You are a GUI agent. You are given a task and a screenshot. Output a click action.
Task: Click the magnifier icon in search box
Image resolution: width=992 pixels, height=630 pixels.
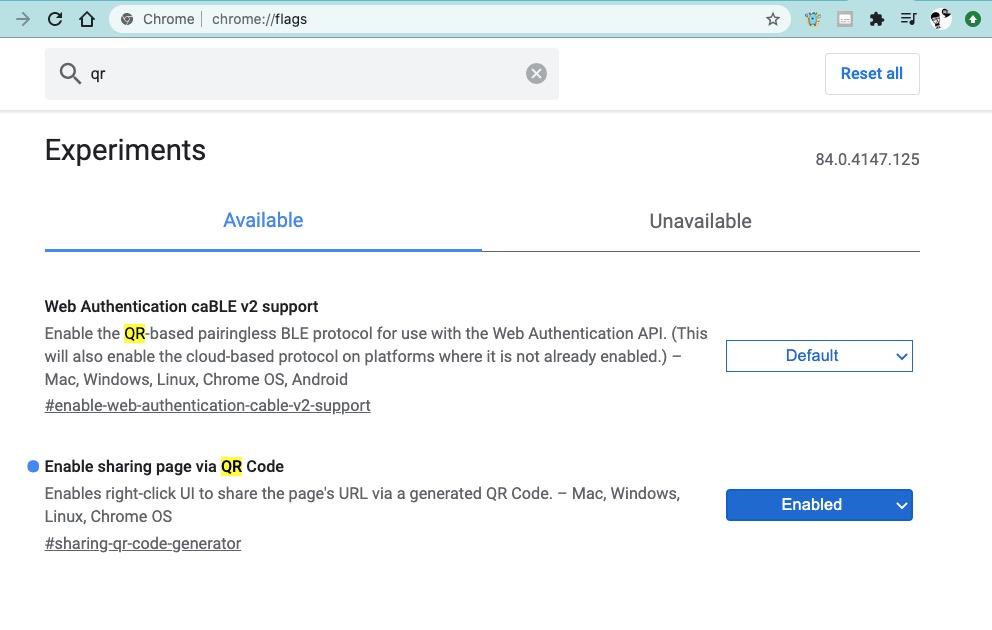coord(70,73)
